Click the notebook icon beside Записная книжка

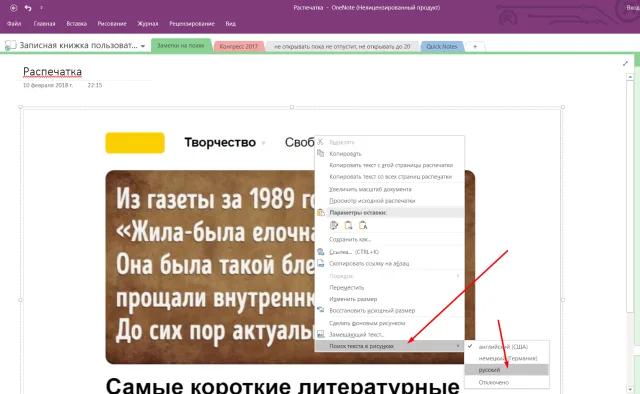point(11,45)
